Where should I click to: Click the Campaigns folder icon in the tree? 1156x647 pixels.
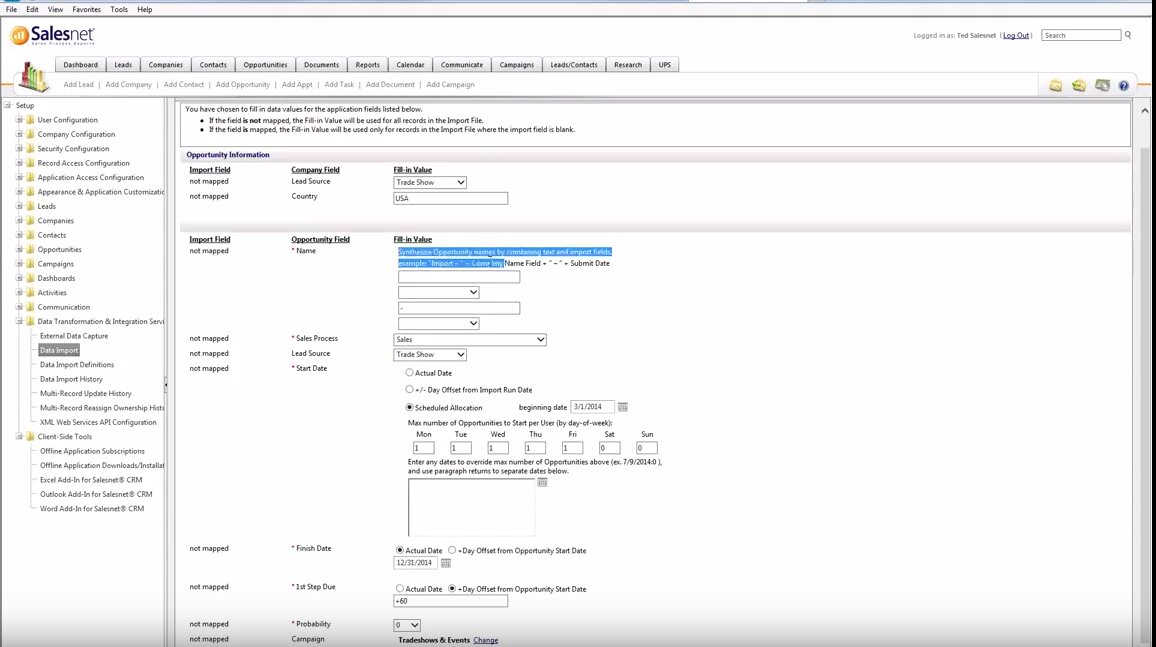30,264
